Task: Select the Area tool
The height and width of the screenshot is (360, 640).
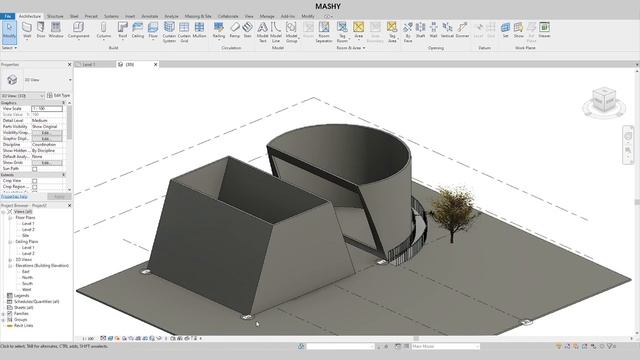Action: pyautogui.click(x=358, y=30)
